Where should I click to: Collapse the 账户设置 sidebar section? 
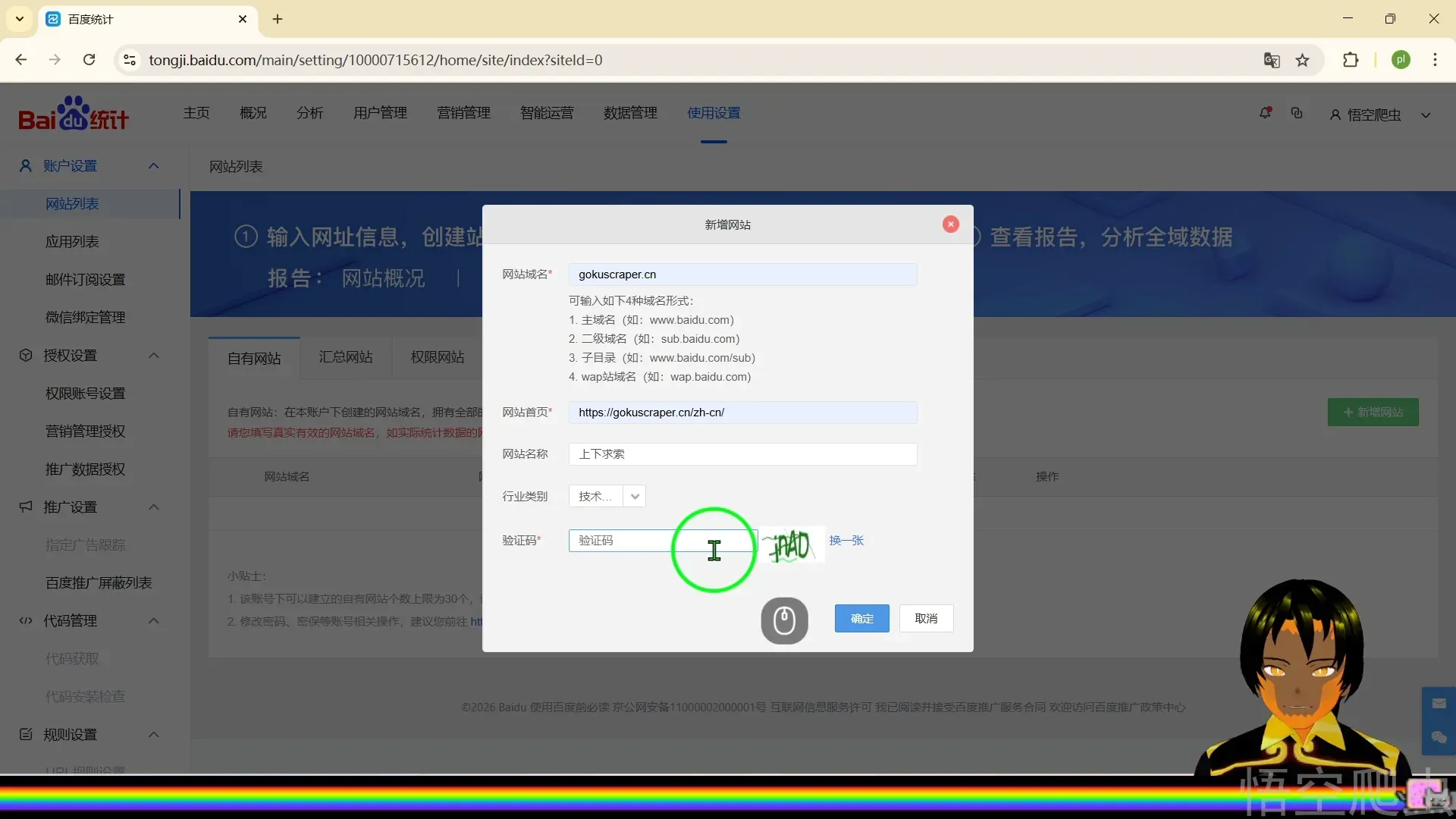(x=154, y=166)
